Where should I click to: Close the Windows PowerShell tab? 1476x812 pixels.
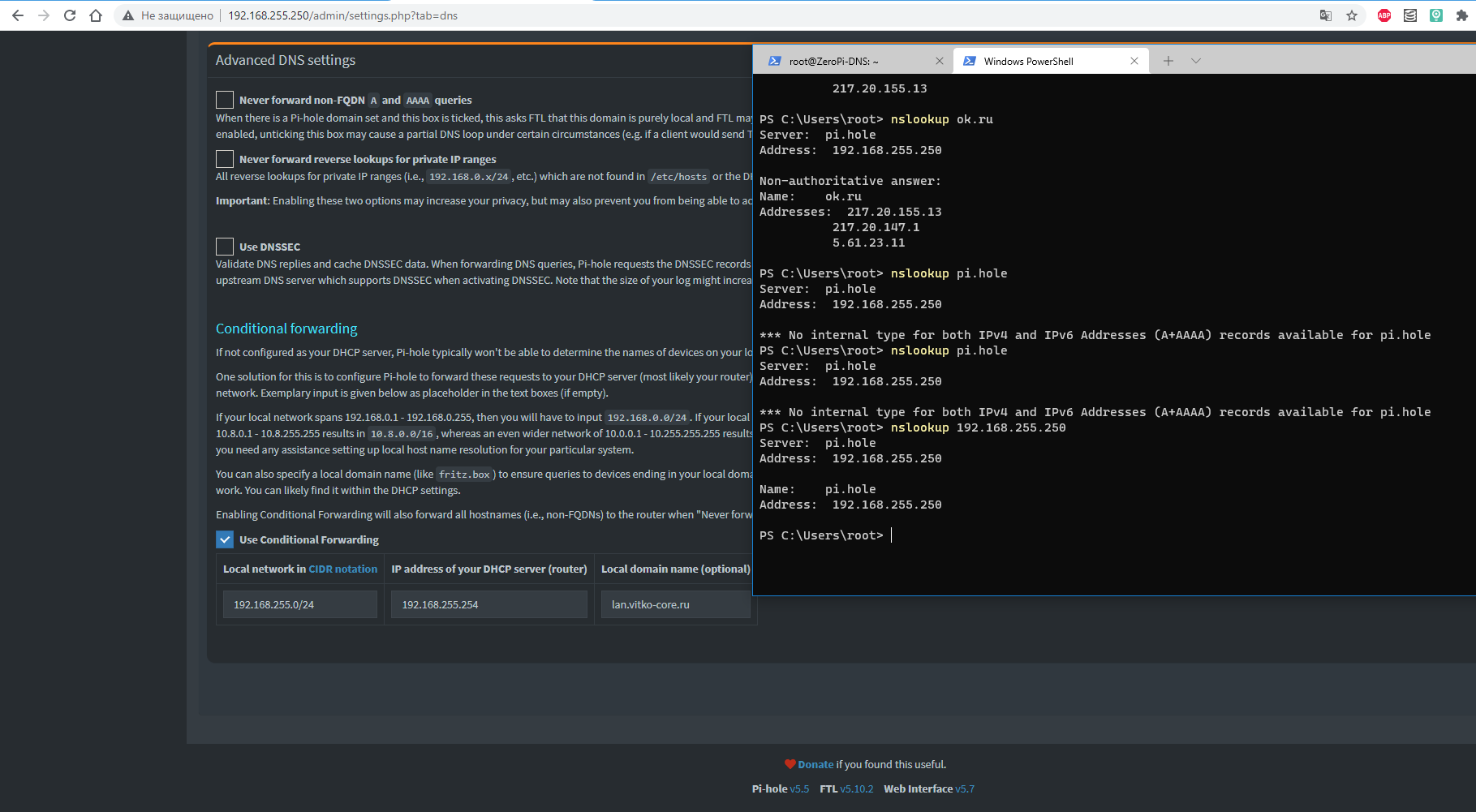[1134, 61]
